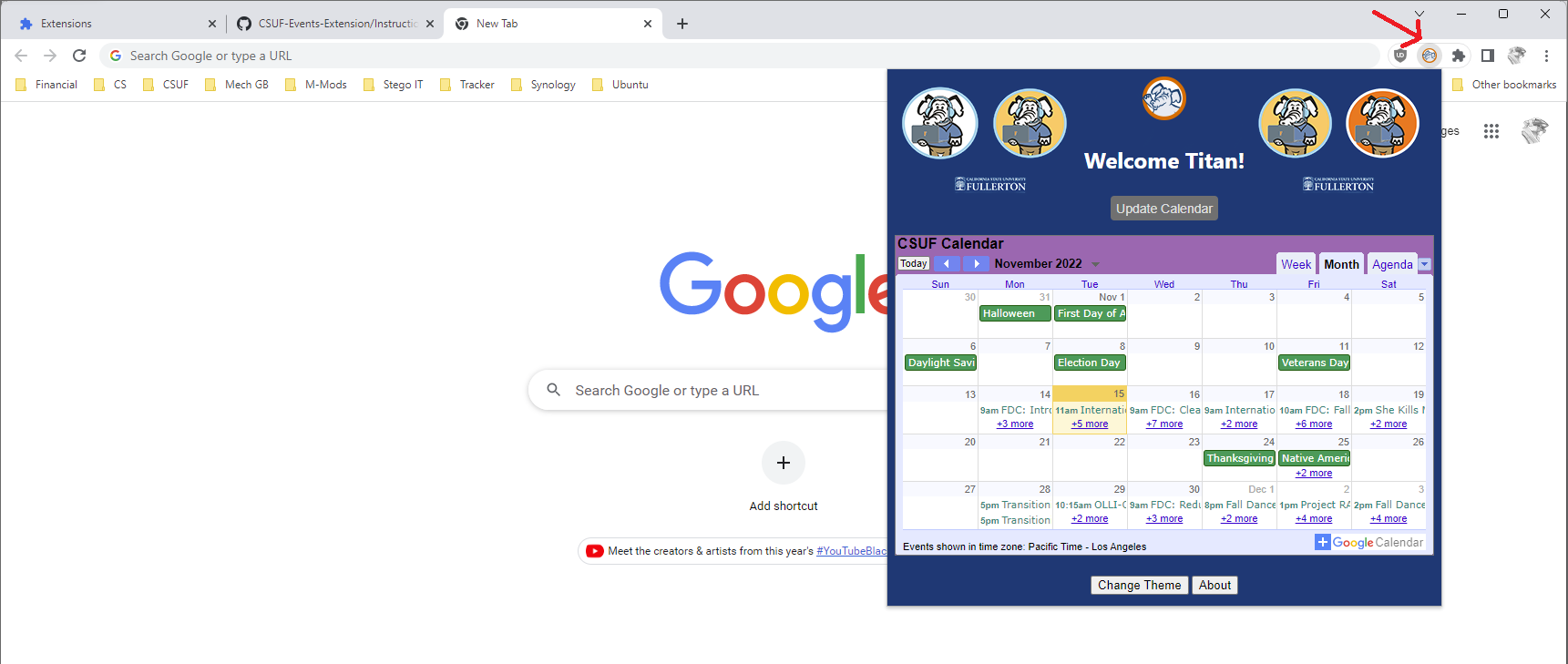Open Chrome three-dot menu
This screenshot has height=664, width=1568.
[x=1546, y=56]
